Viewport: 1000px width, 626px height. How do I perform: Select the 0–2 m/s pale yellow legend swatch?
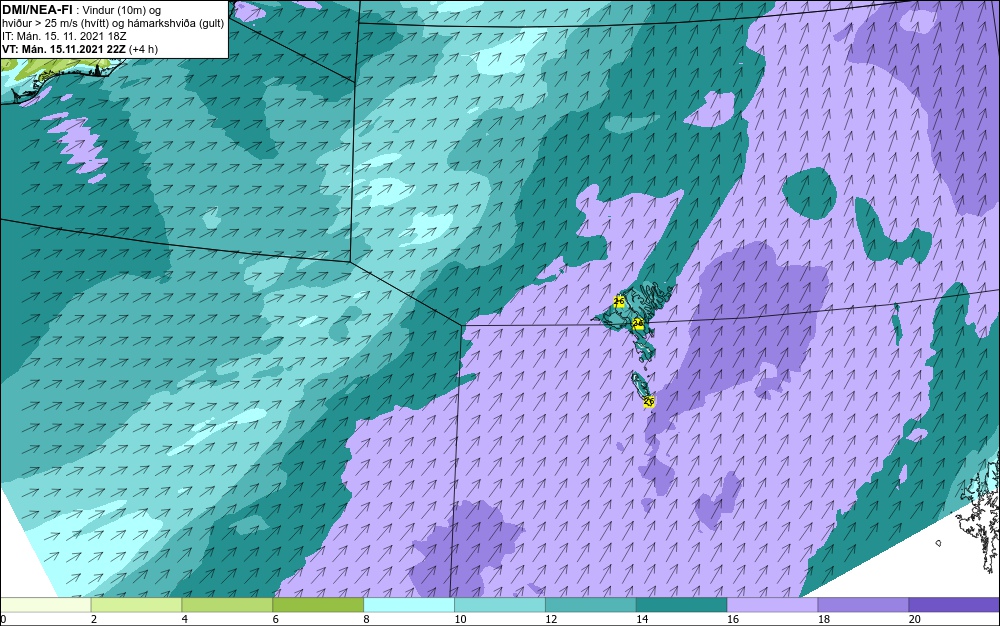click(46, 605)
